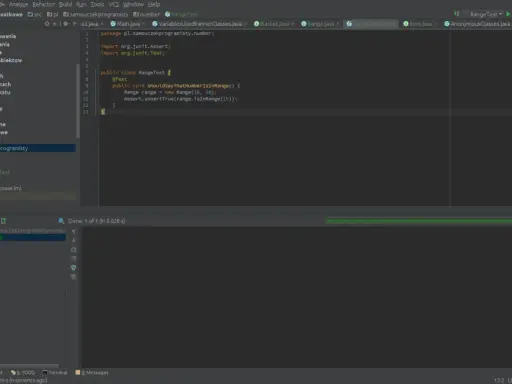Open the project panel settings gear
The width and height of the screenshot is (512, 384).
tap(66, 24)
